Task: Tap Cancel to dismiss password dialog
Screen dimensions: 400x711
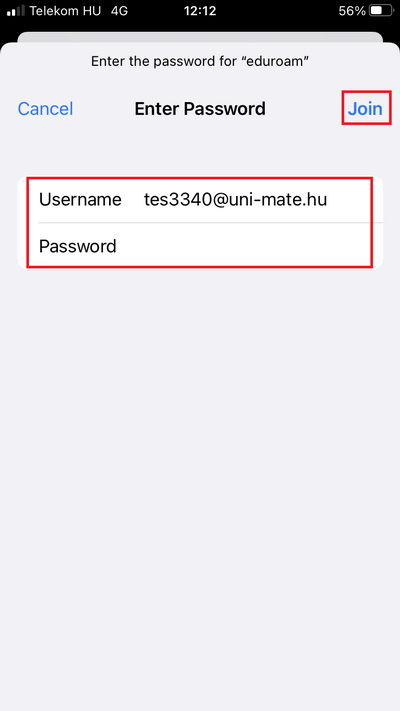Action: [45, 109]
